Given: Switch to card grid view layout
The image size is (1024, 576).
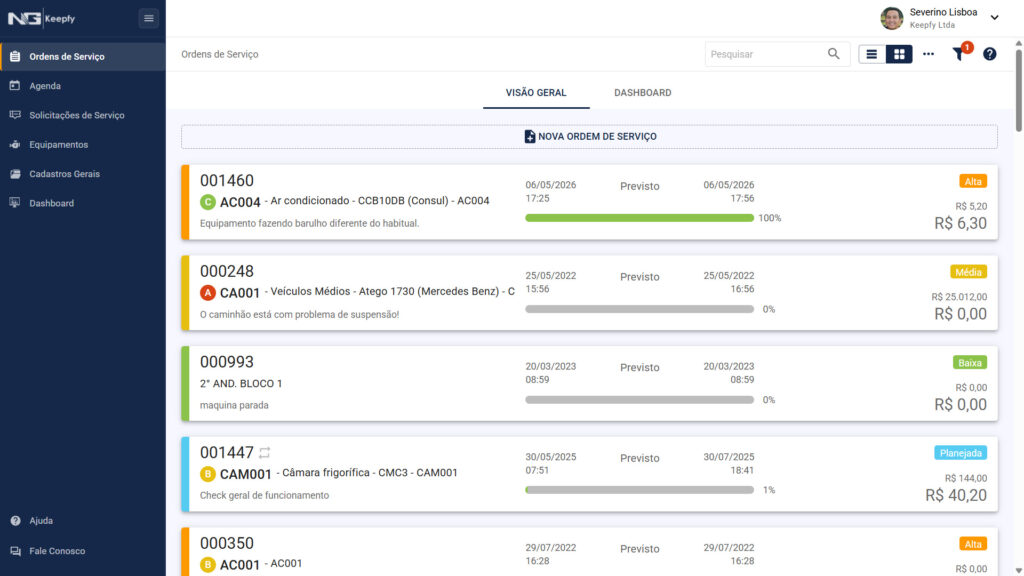Looking at the screenshot, I should [x=899, y=54].
